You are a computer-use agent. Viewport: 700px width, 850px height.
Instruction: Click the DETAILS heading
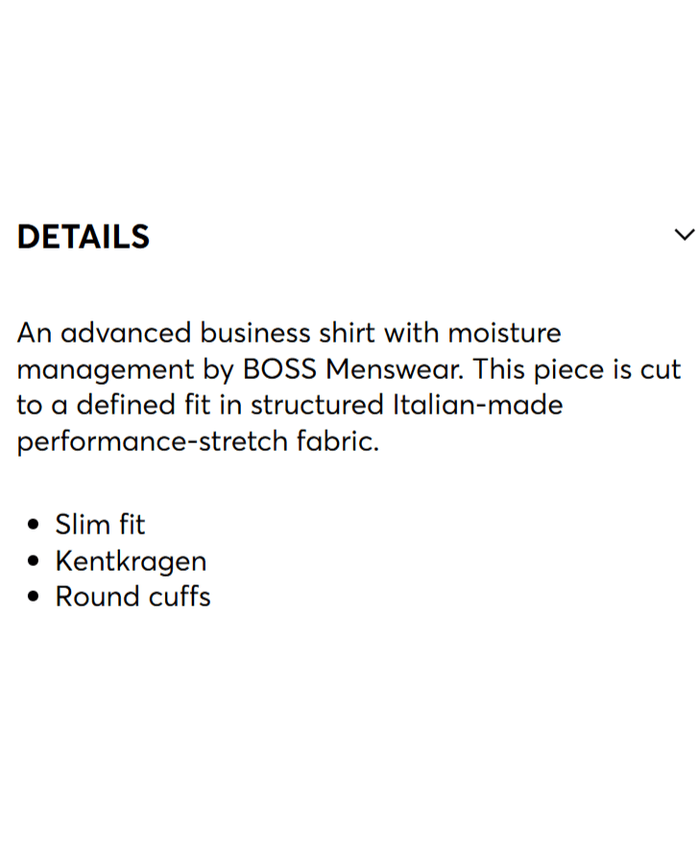click(84, 237)
